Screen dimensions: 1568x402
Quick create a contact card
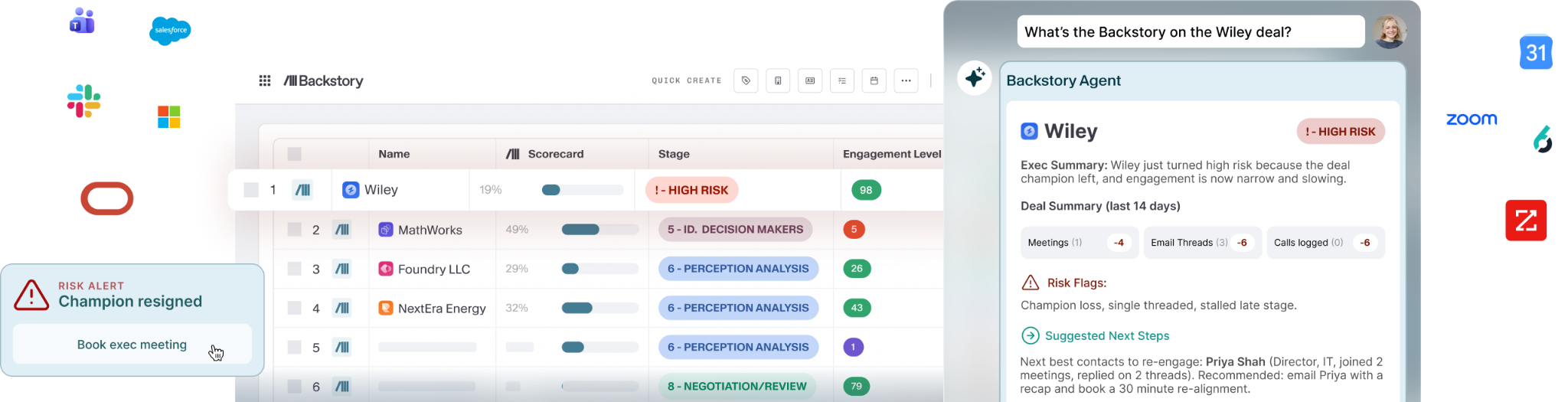(810, 80)
